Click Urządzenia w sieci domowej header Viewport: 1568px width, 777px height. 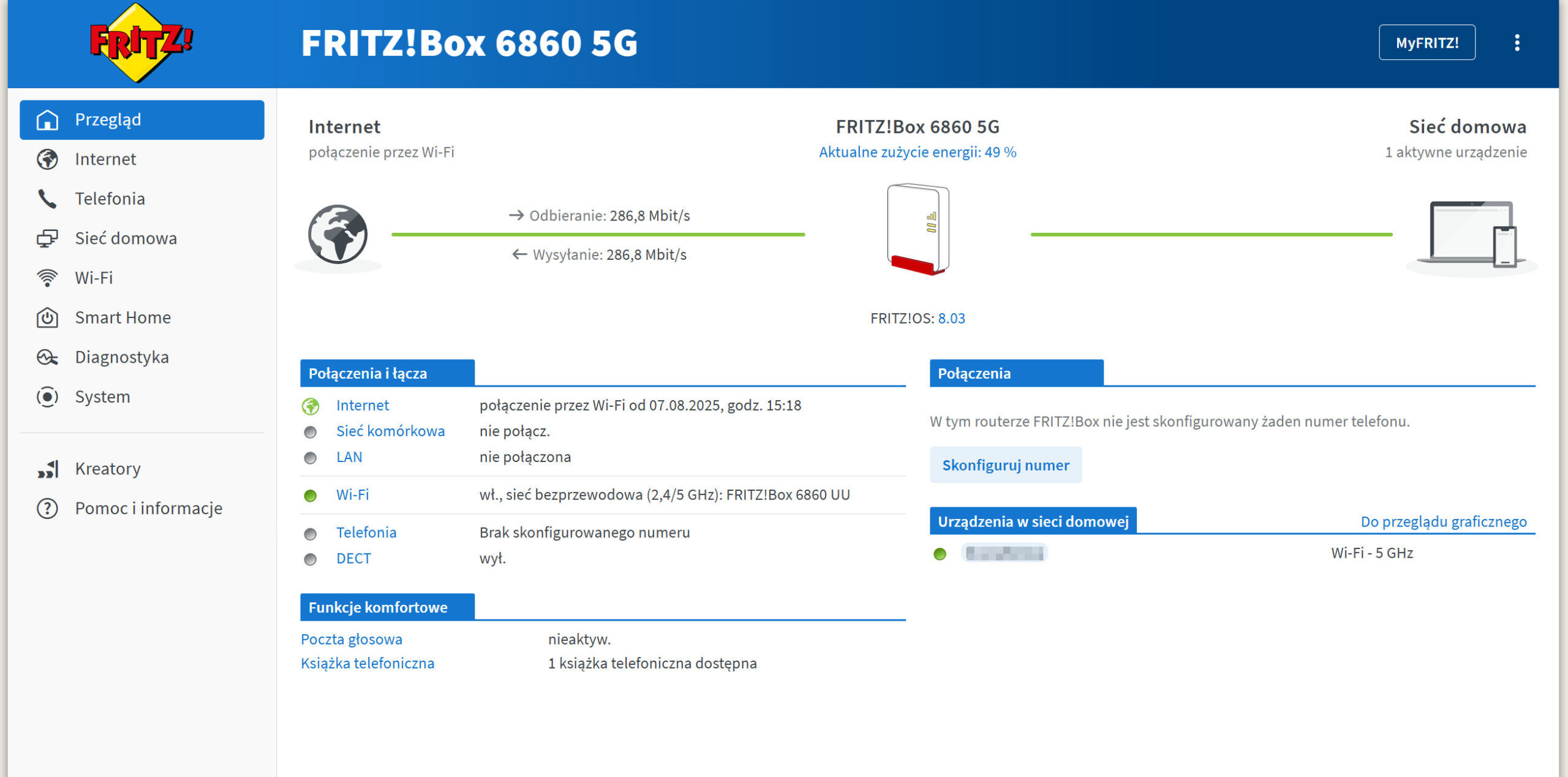coord(1033,521)
